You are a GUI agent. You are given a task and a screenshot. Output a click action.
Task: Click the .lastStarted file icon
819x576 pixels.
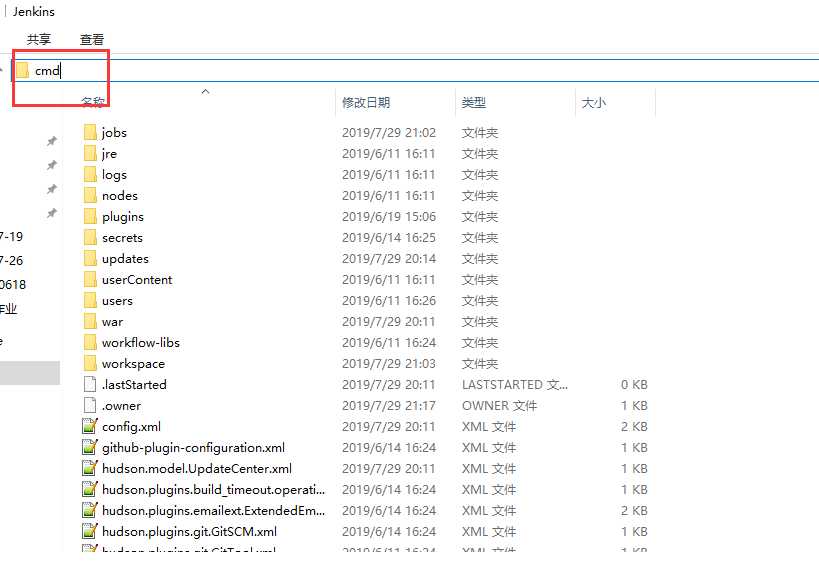coord(90,384)
